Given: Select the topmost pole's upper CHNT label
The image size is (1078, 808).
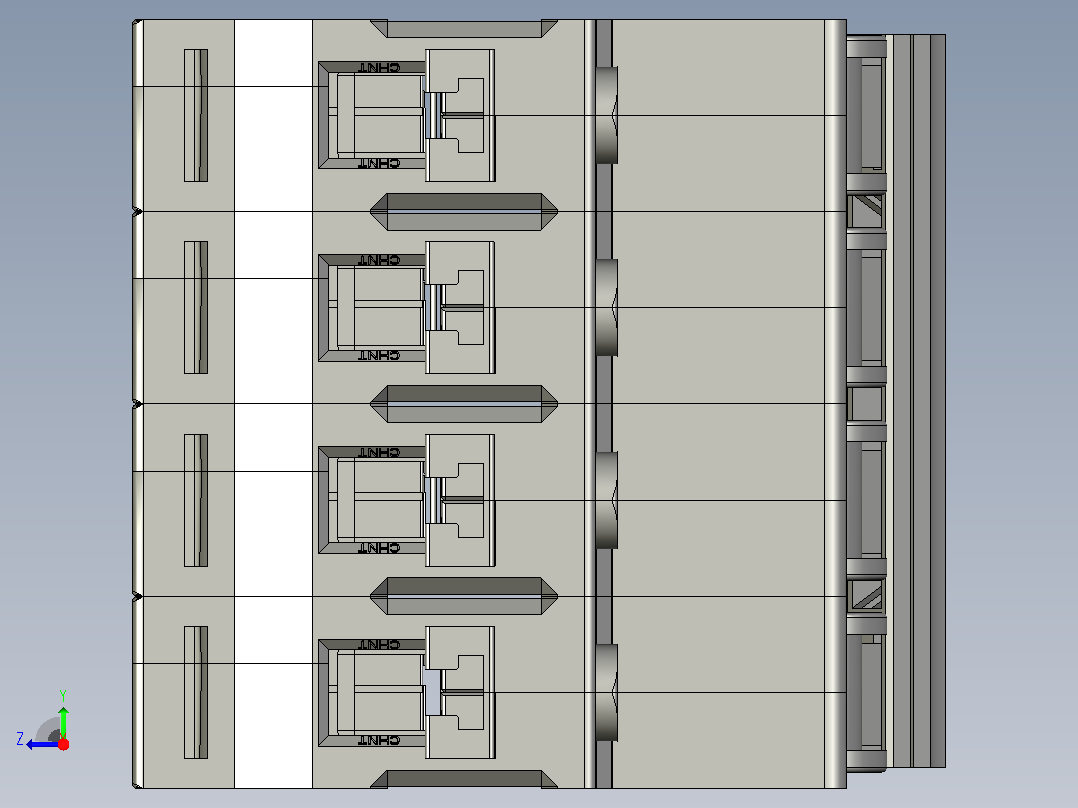Looking at the screenshot, I should [x=379, y=67].
